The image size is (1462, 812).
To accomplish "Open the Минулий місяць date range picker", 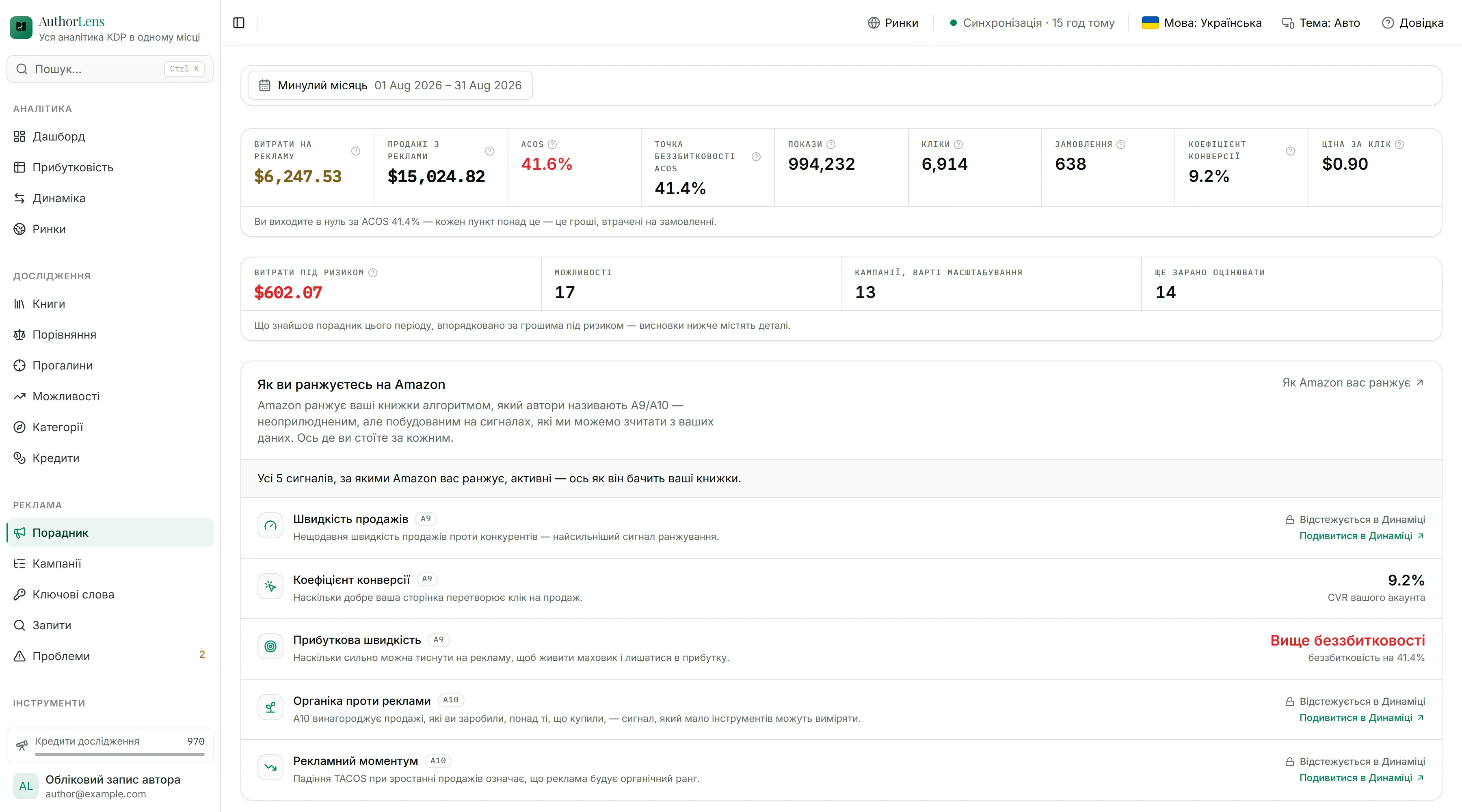I will [390, 85].
